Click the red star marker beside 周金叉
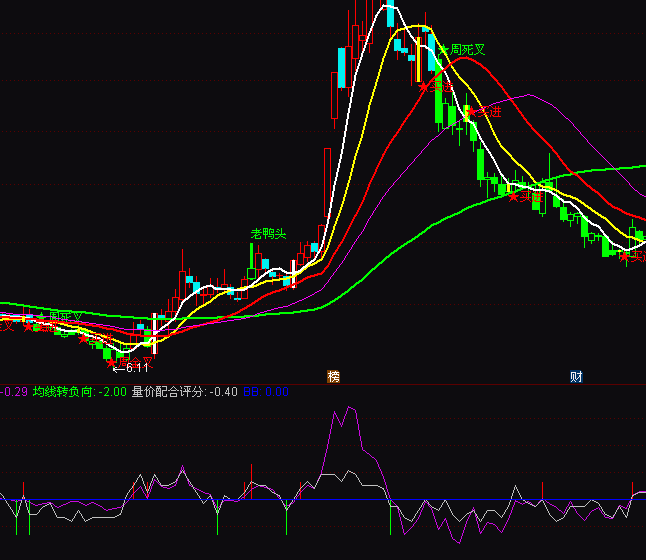646x560 pixels. click(x=112, y=362)
